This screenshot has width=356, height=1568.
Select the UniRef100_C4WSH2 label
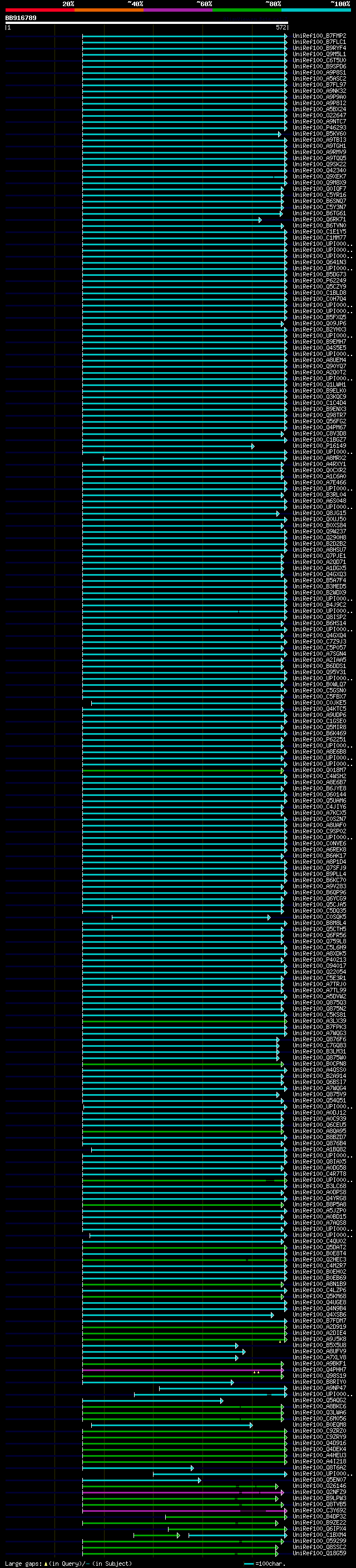tap(319, 776)
